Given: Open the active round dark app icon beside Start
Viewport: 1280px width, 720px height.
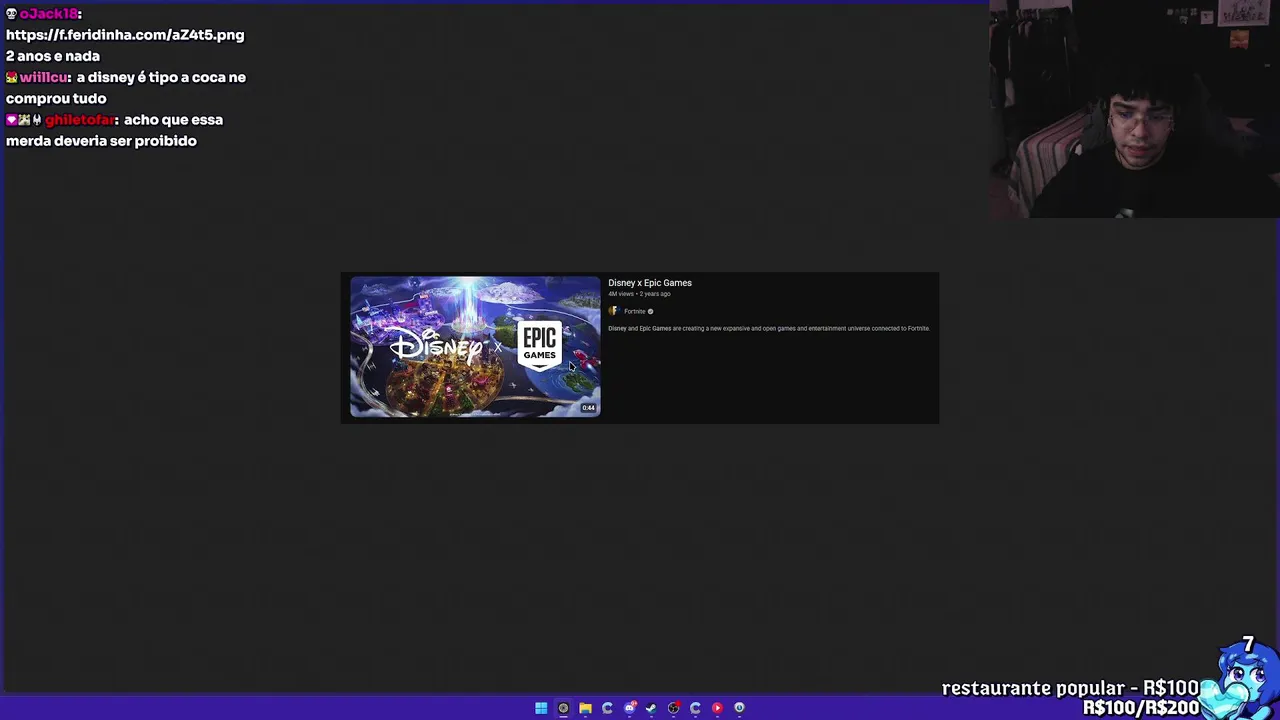Looking at the screenshot, I should 563,708.
